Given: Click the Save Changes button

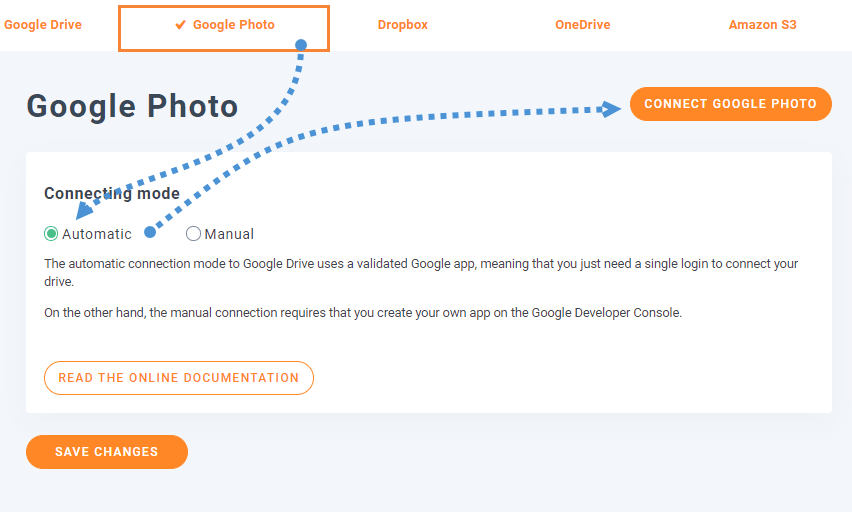Looking at the screenshot, I should (x=107, y=452).
